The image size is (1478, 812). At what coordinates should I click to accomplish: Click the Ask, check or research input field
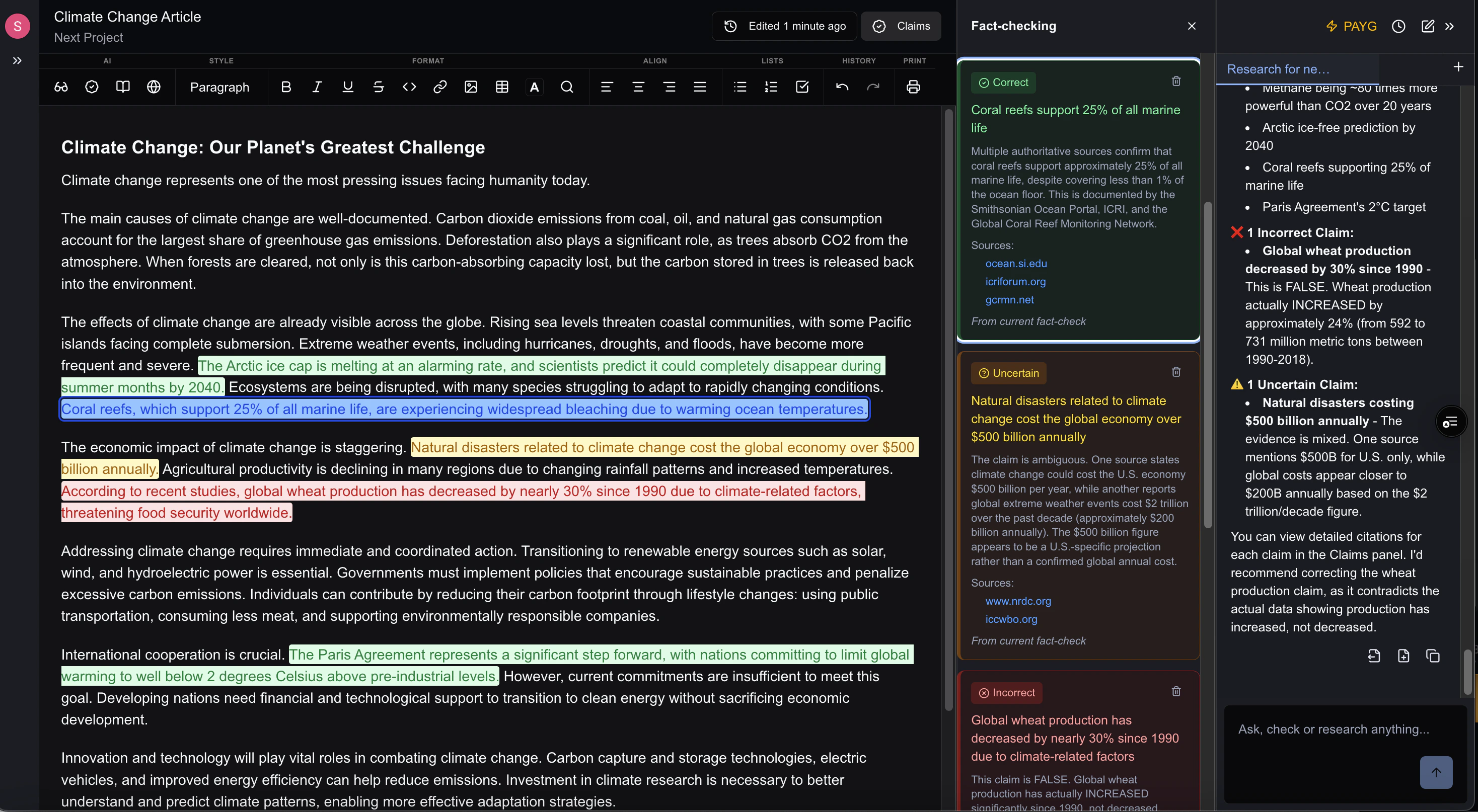coord(1333,729)
